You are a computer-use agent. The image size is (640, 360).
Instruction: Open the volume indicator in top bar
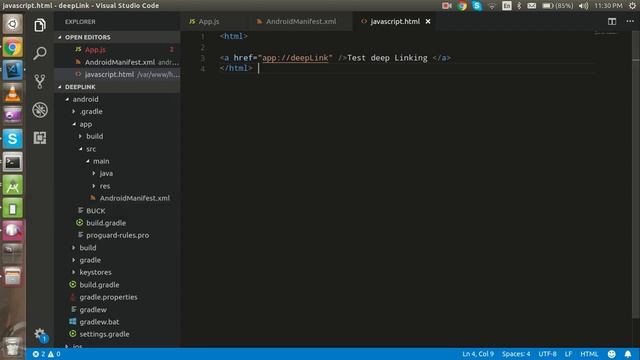point(584,6)
